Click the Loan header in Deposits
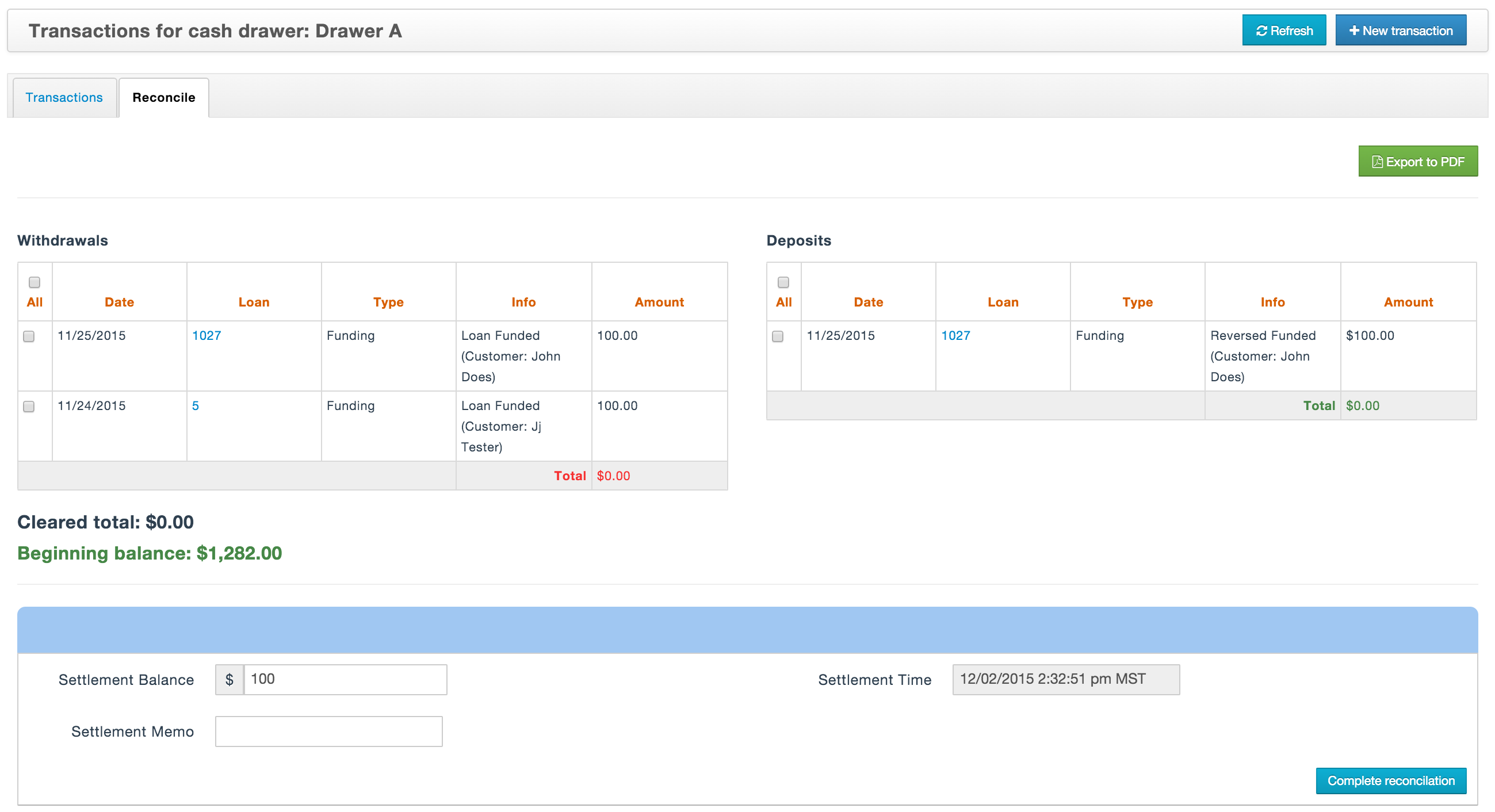The width and height of the screenshot is (1495, 812). pyautogui.click(x=1003, y=302)
